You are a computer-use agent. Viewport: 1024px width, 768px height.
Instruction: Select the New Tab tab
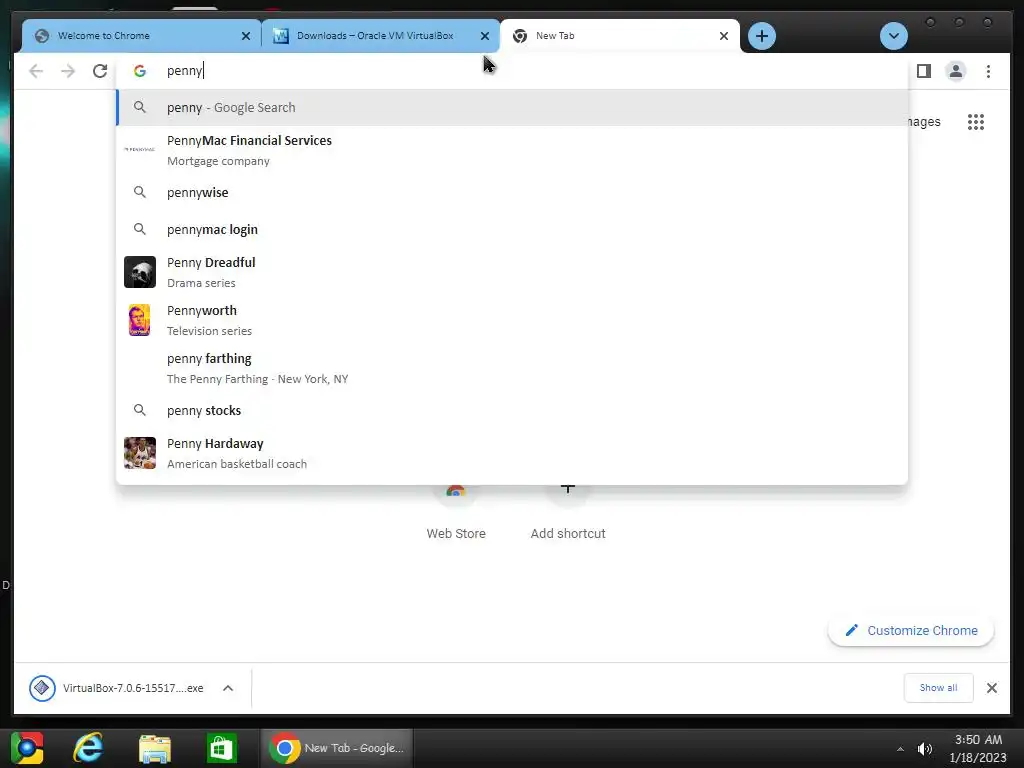click(619, 36)
